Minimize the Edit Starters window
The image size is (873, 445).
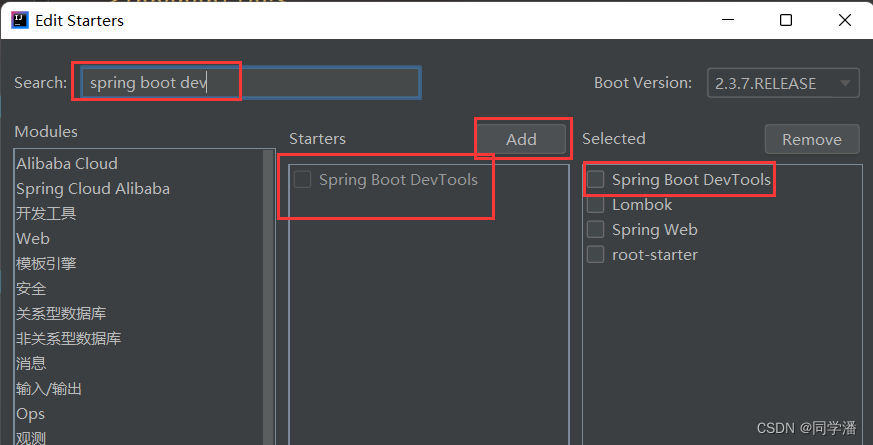click(727, 21)
